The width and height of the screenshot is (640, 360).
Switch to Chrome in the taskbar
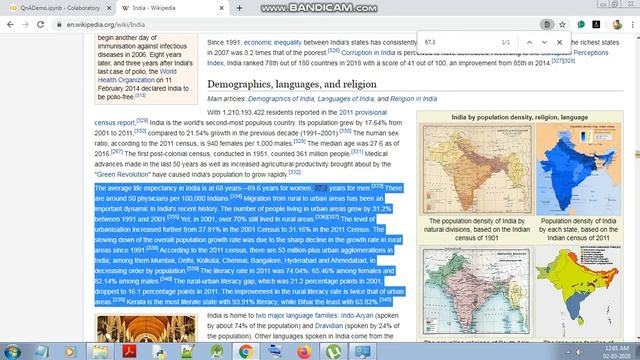pos(246,351)
